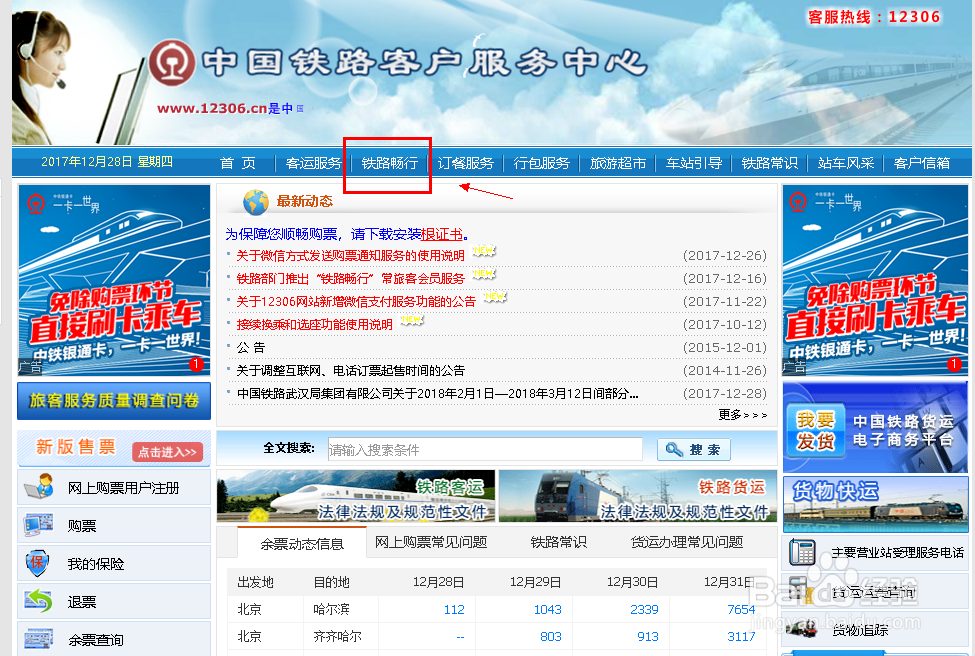Click the 货物快运 banner

875,504
